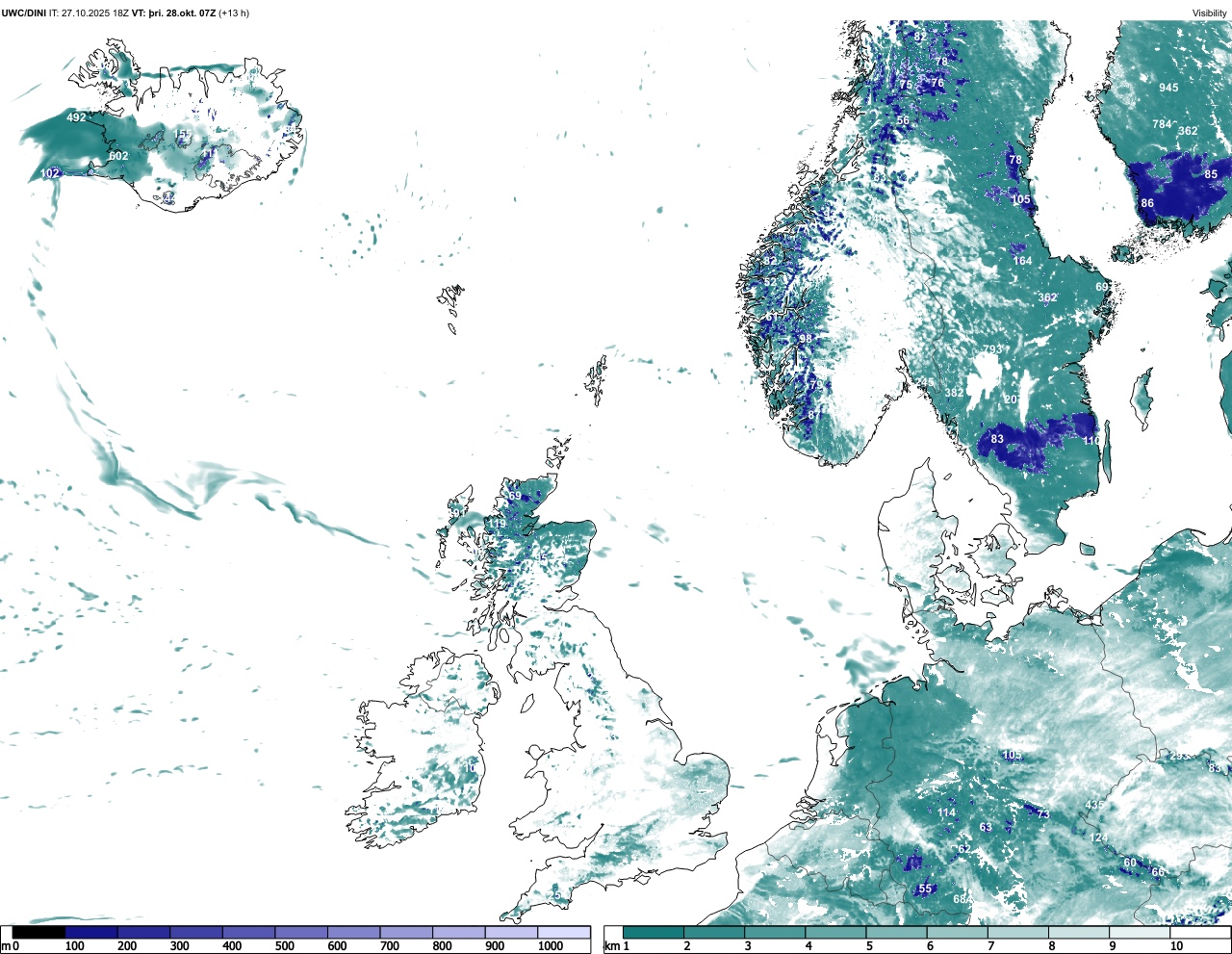Select the 5–6 km legend color segment
This screenshot has width=1232, height=954.
point(898,932)
